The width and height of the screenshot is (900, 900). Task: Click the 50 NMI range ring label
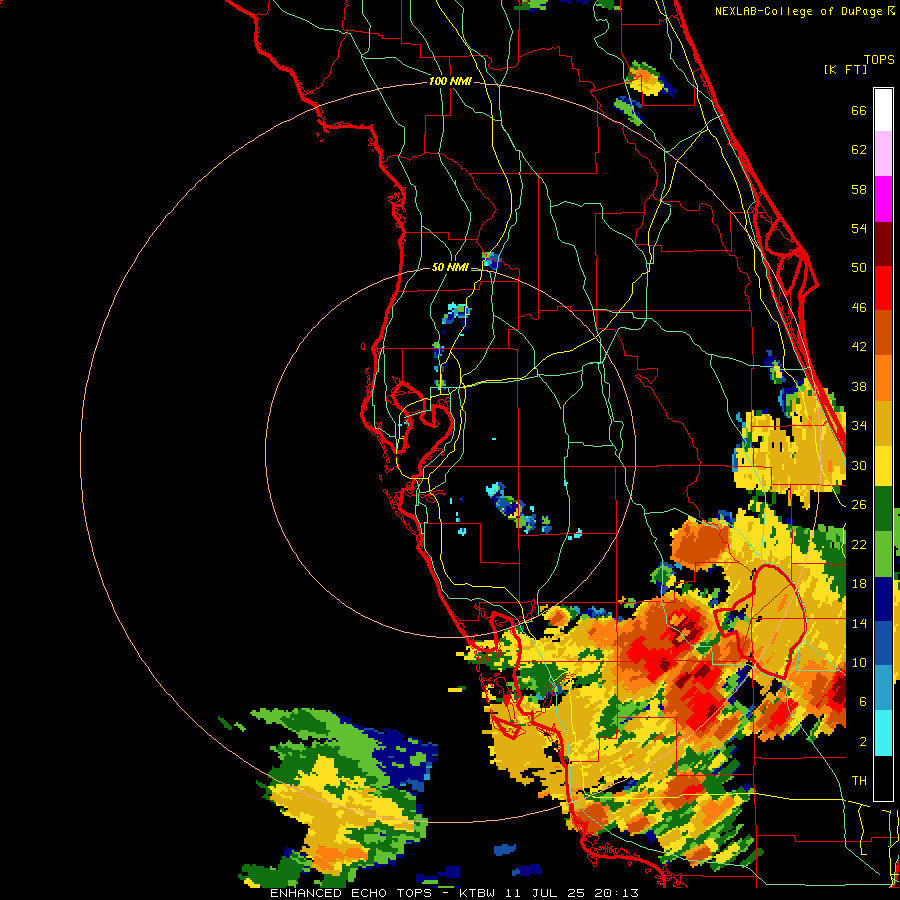point(450,267)
